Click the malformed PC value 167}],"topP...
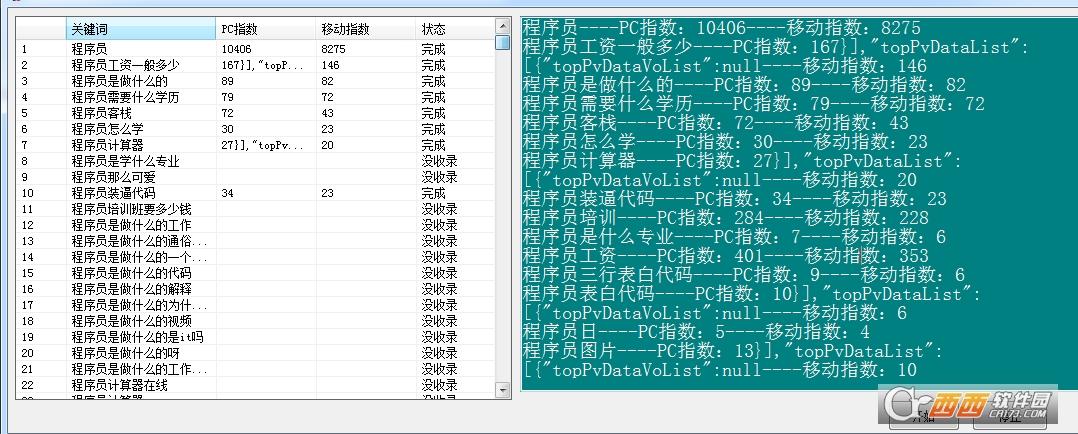Screen dimensions: 1078x434 (262, 65)
